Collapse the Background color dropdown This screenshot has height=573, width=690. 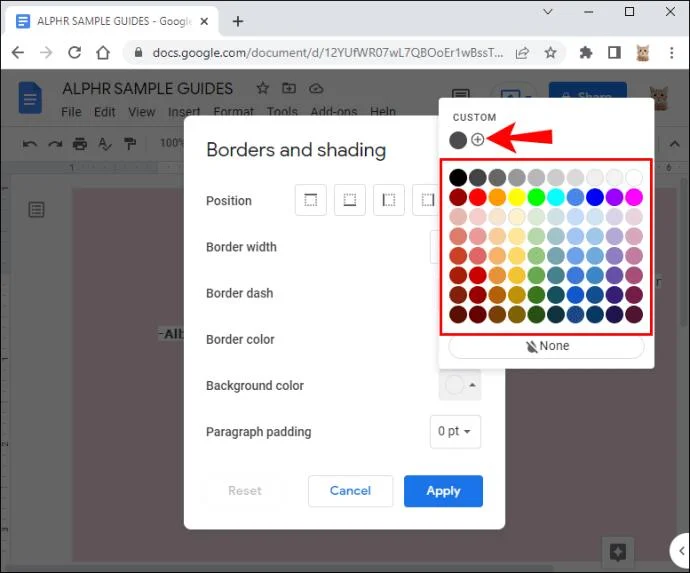click(x=460, y=385)
